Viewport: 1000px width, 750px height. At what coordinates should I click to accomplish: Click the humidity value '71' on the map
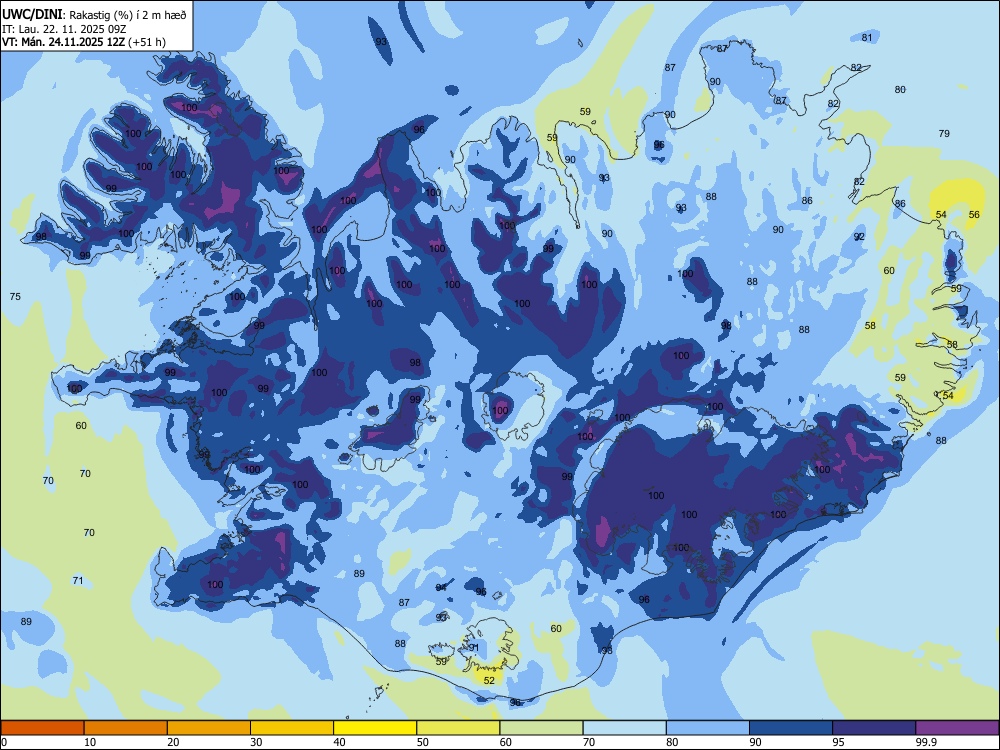click(x=78, y=580)
